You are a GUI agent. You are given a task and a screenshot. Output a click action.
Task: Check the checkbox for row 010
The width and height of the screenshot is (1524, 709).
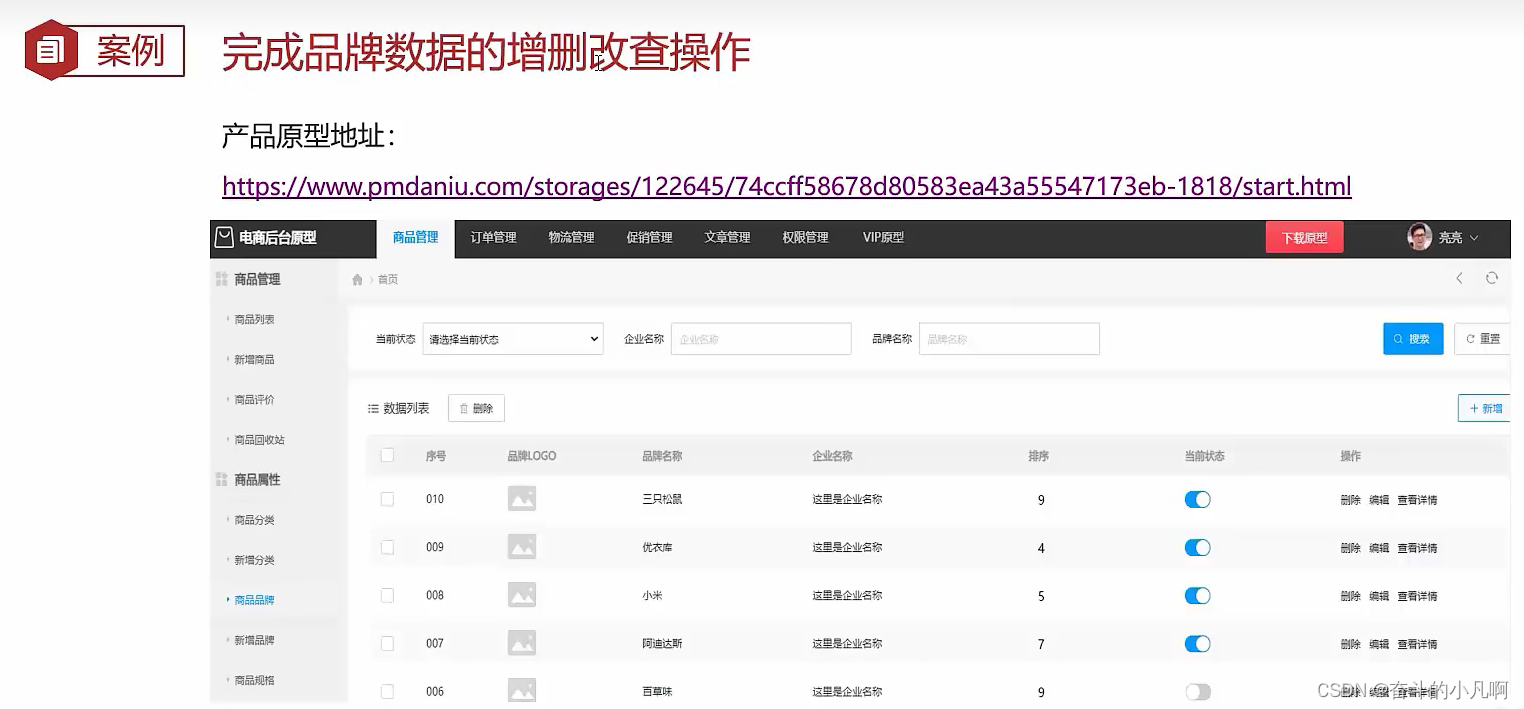pyautogui.click(x=387, y=499)
